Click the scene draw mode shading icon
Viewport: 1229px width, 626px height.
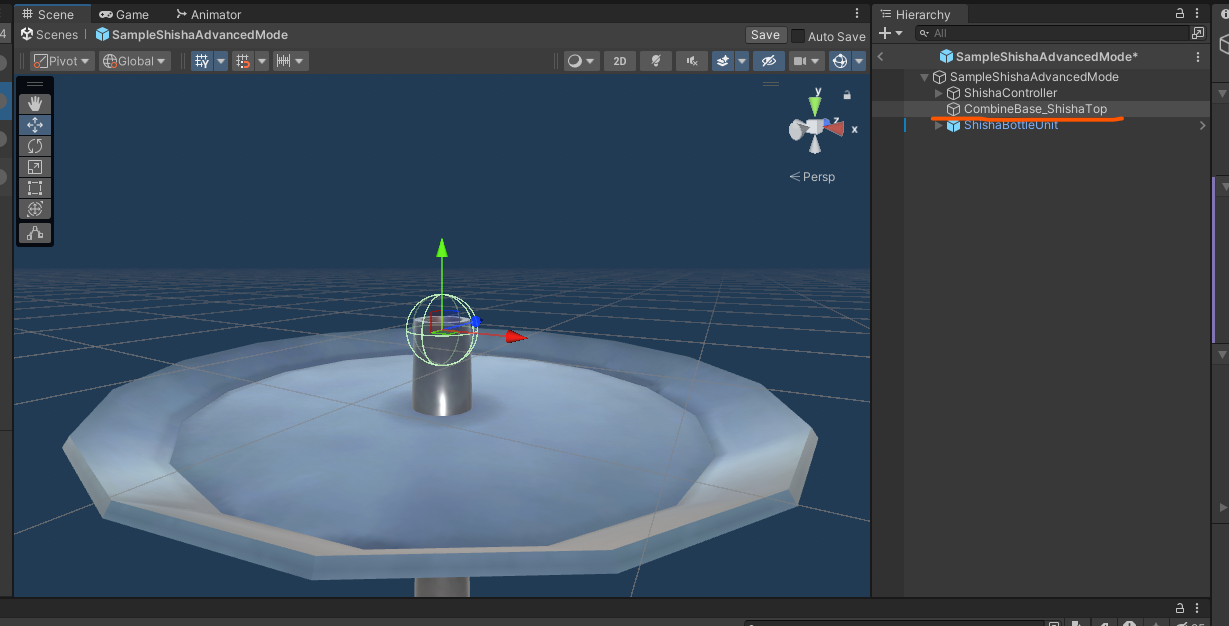(x=575, y=61)
